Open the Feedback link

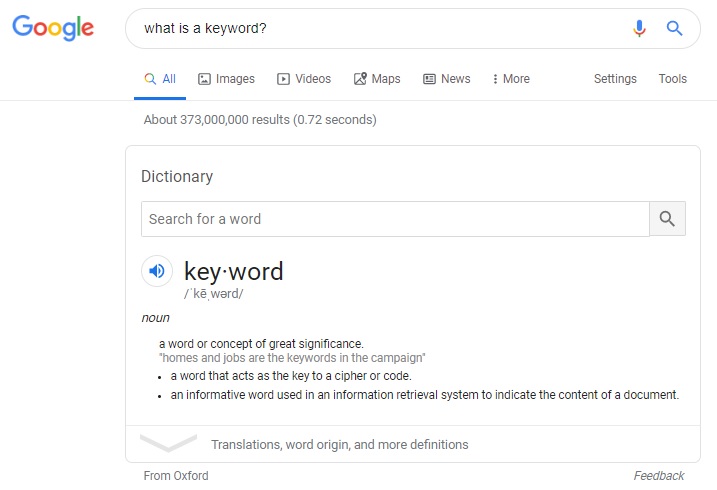tap(659, 476)
